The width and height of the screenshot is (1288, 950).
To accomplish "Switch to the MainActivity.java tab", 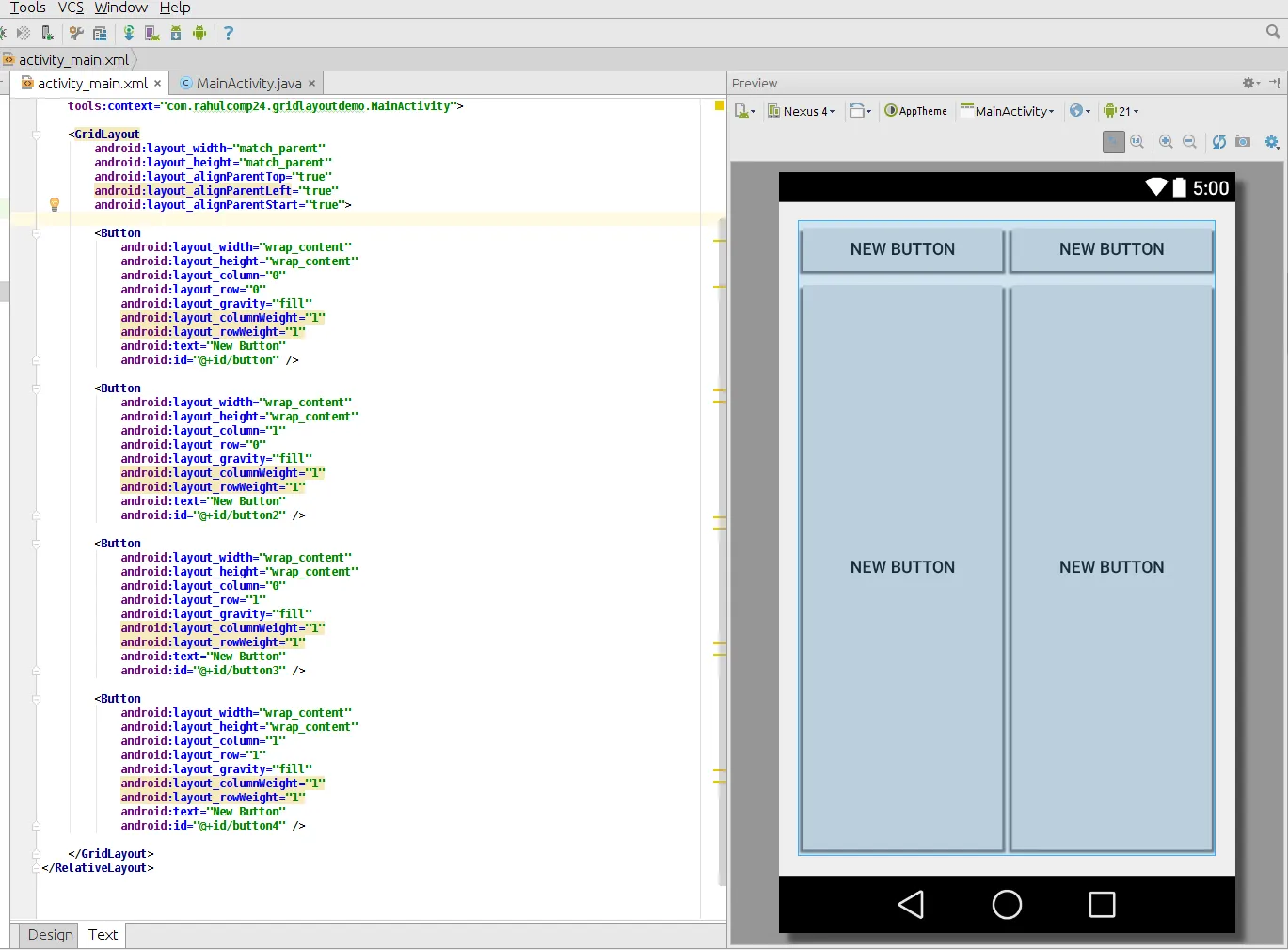I will pyautogui.click(x=248, y=84).
